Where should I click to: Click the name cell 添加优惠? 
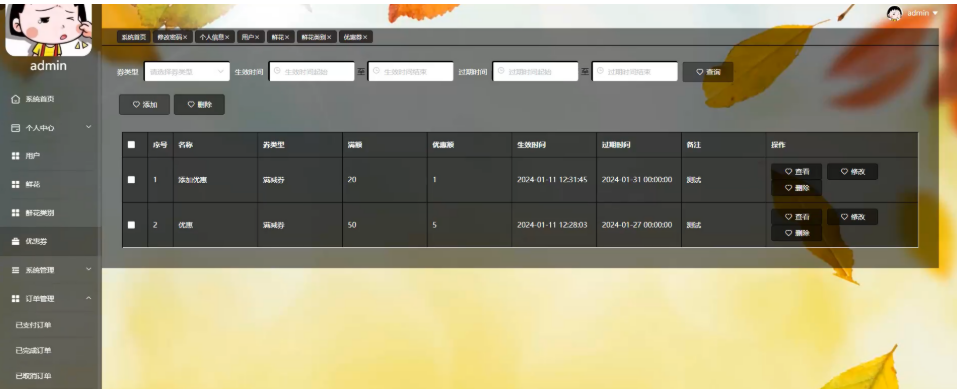click(x=192, y=180)
